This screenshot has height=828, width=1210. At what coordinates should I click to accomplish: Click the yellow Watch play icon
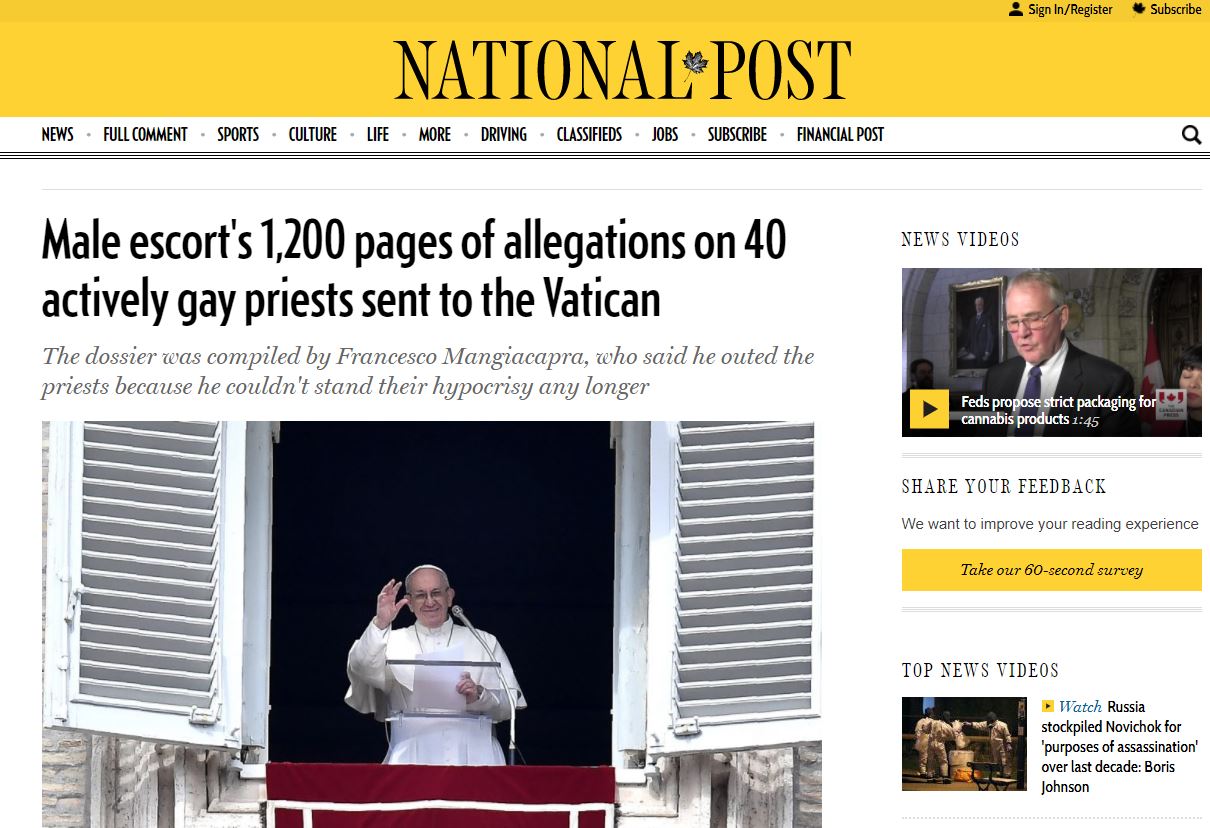[1048, 706]
